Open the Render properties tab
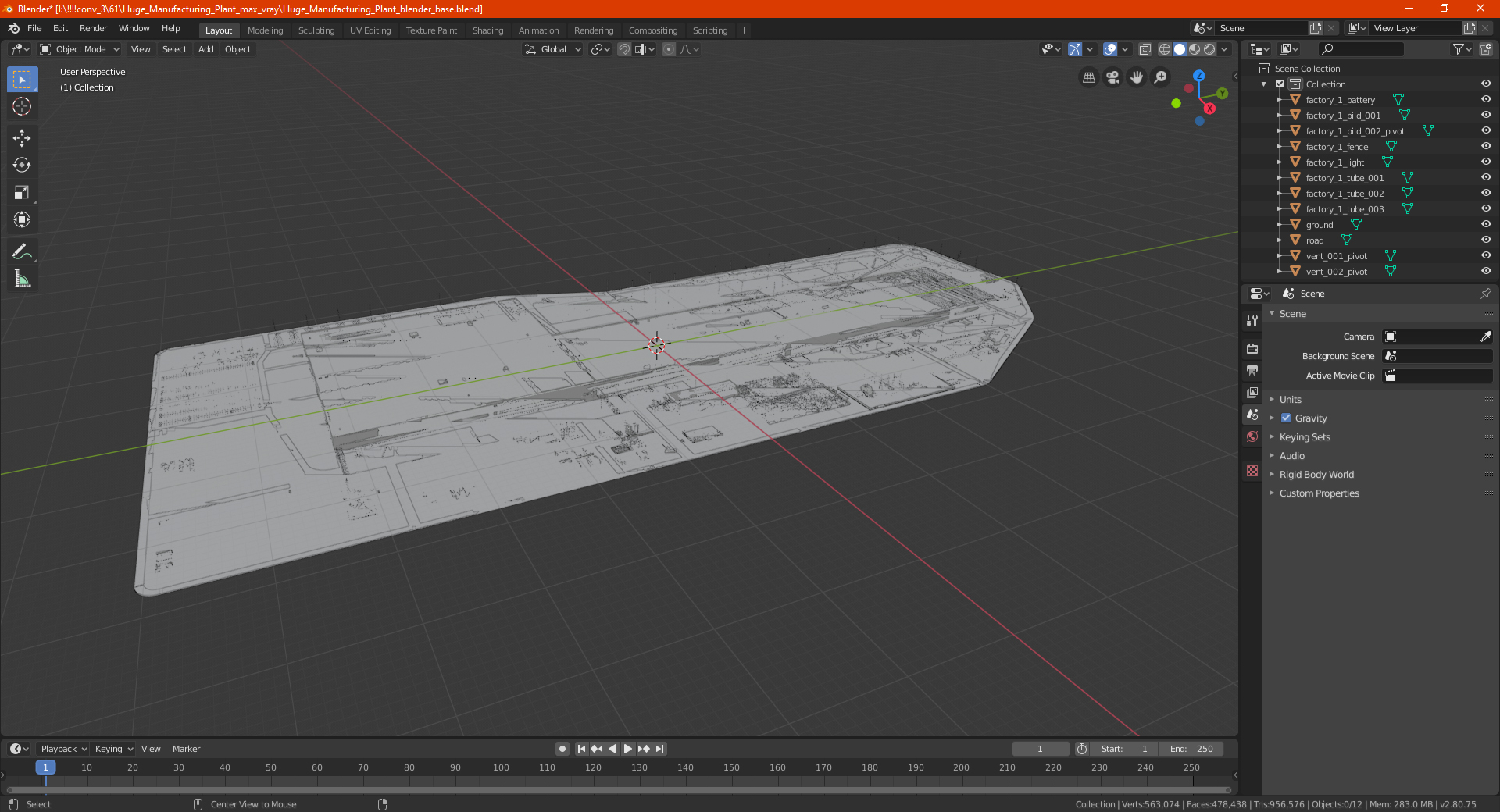Screen dimensions: 1500x812 coord(1252,348)
